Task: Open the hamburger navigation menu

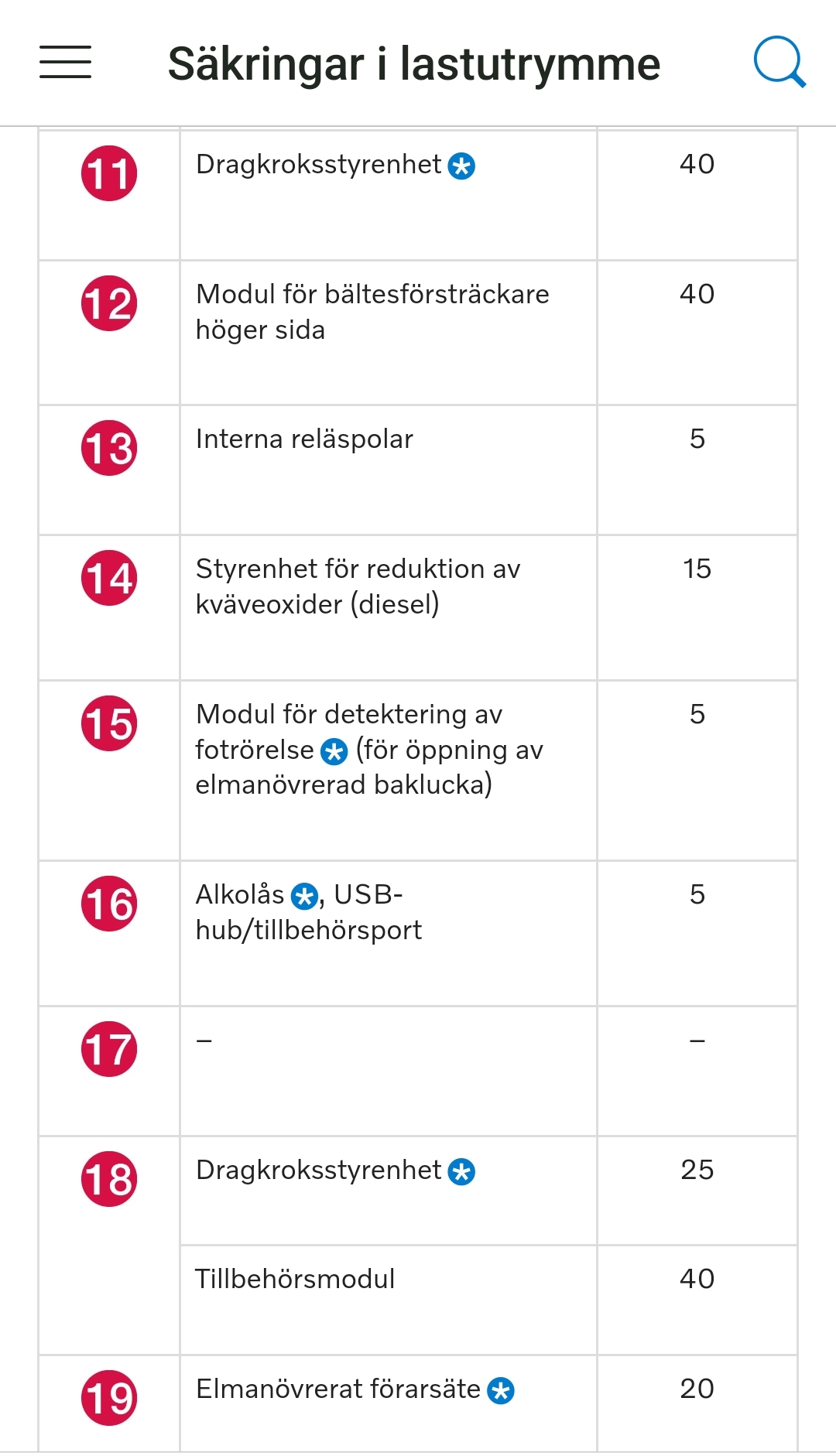Action: 66,62
